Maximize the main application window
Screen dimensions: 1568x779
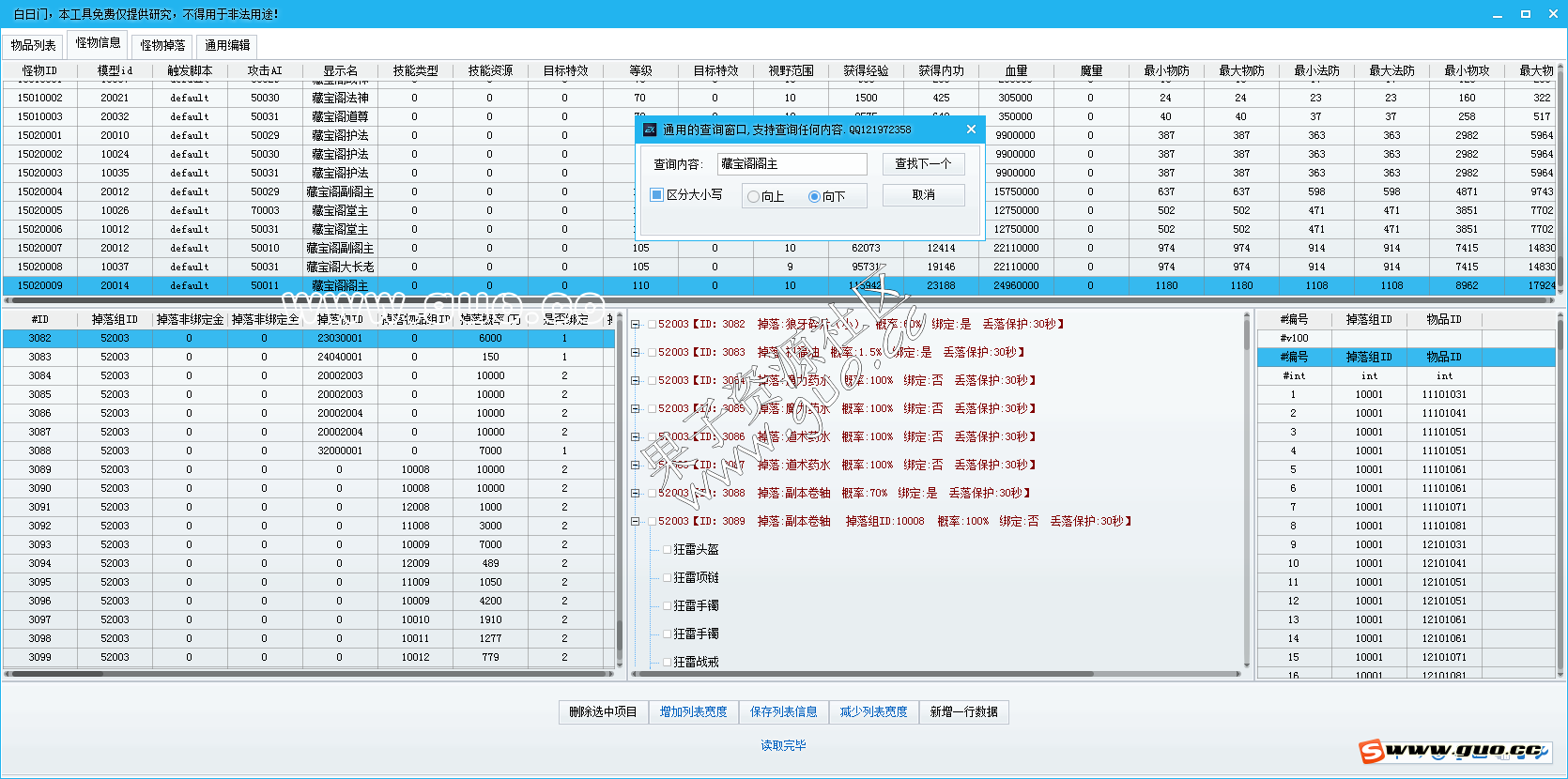(1526, 14)
